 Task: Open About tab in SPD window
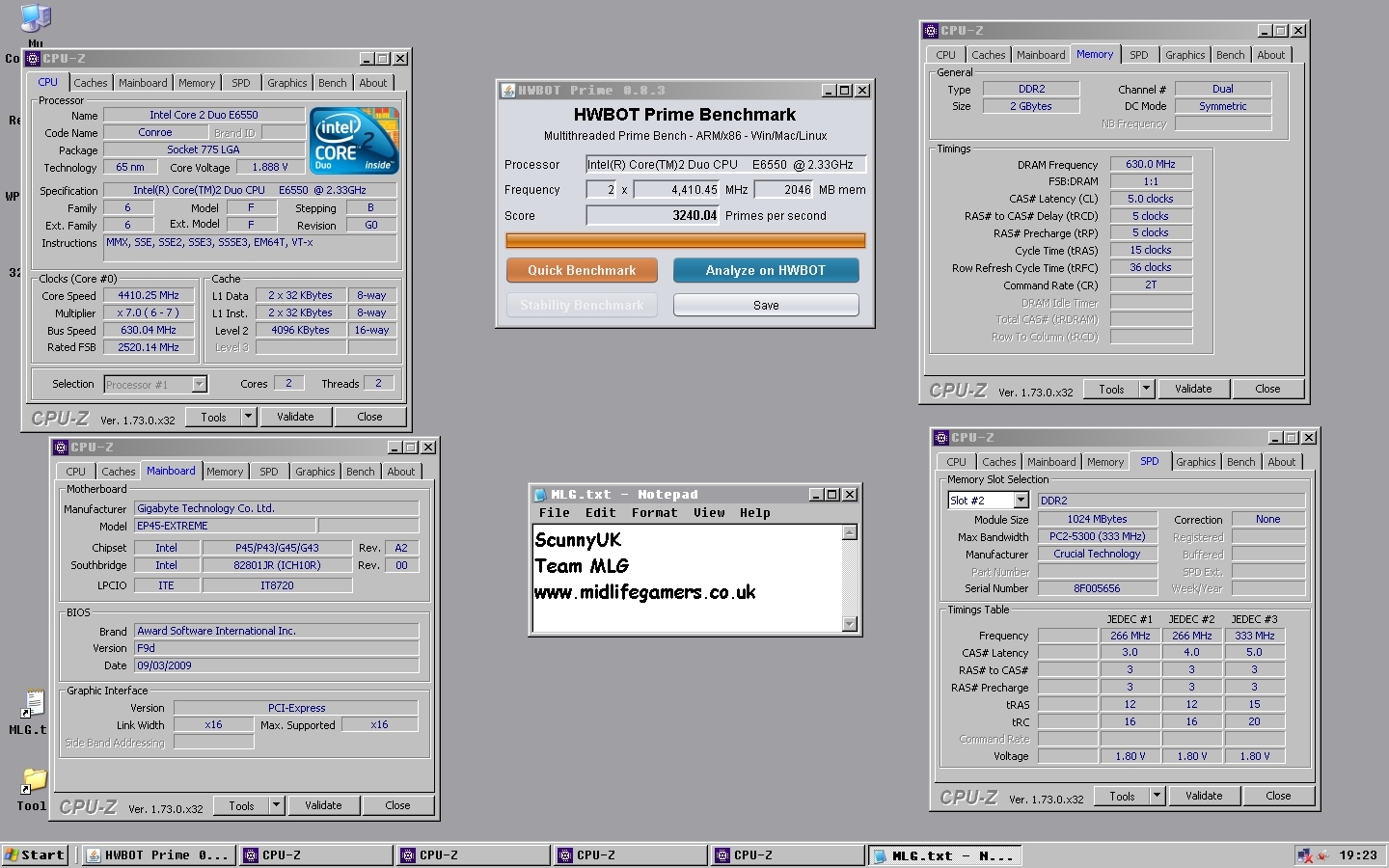(1282, 463)
